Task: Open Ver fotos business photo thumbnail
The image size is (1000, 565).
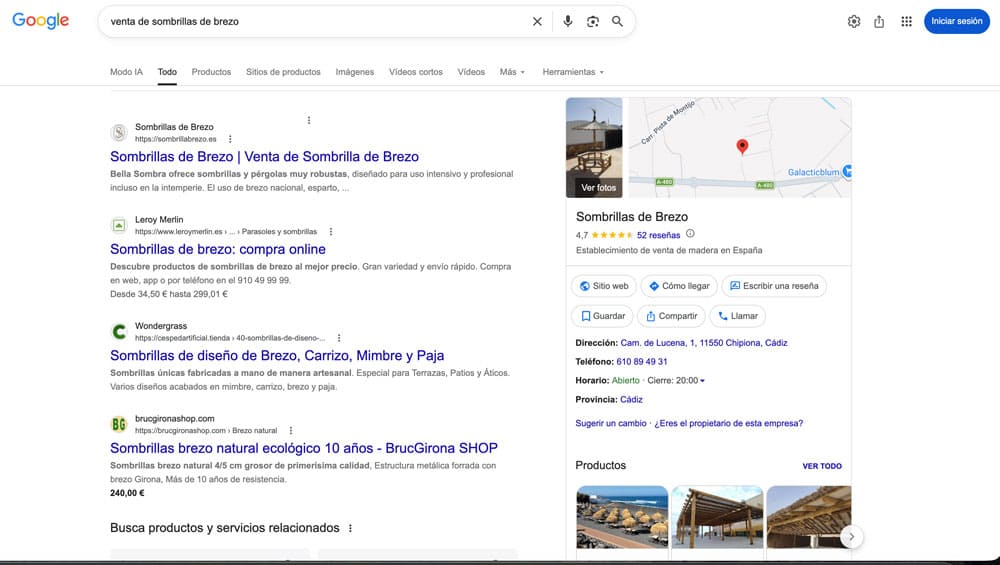Action: 594,147
